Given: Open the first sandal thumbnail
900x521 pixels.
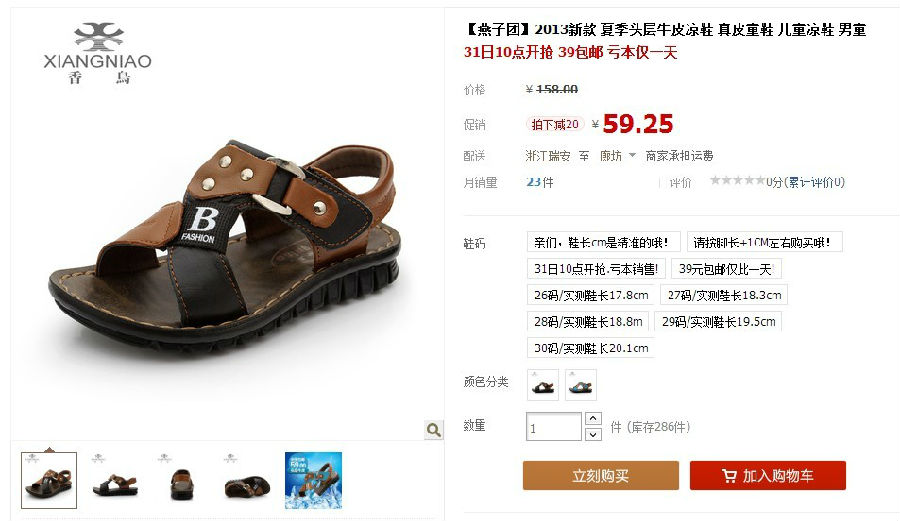Looking at the screenshot, I should (49, 480).
